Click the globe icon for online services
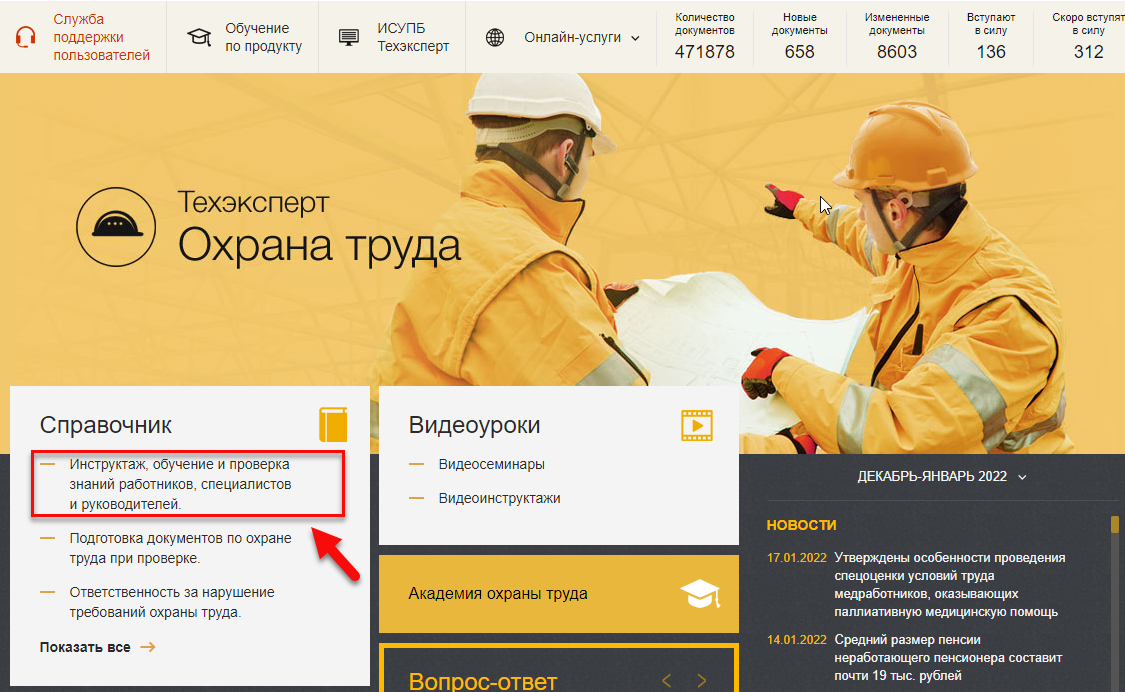The image size is (1125, 692). click(x=495, y=37)
